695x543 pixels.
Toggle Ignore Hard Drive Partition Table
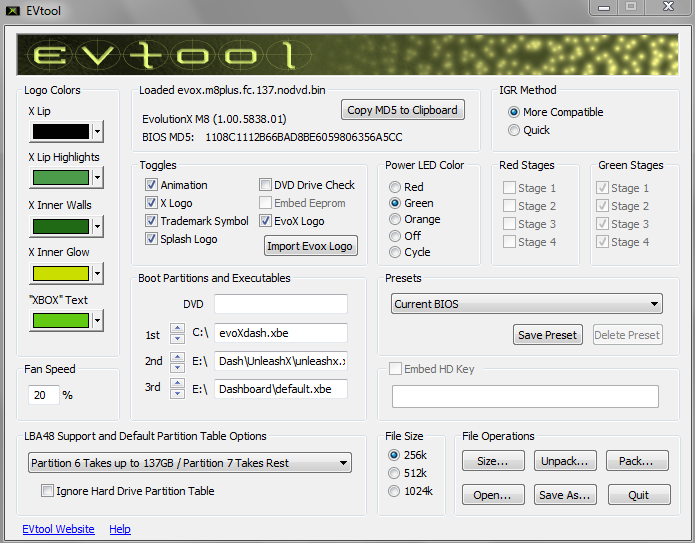47,491
